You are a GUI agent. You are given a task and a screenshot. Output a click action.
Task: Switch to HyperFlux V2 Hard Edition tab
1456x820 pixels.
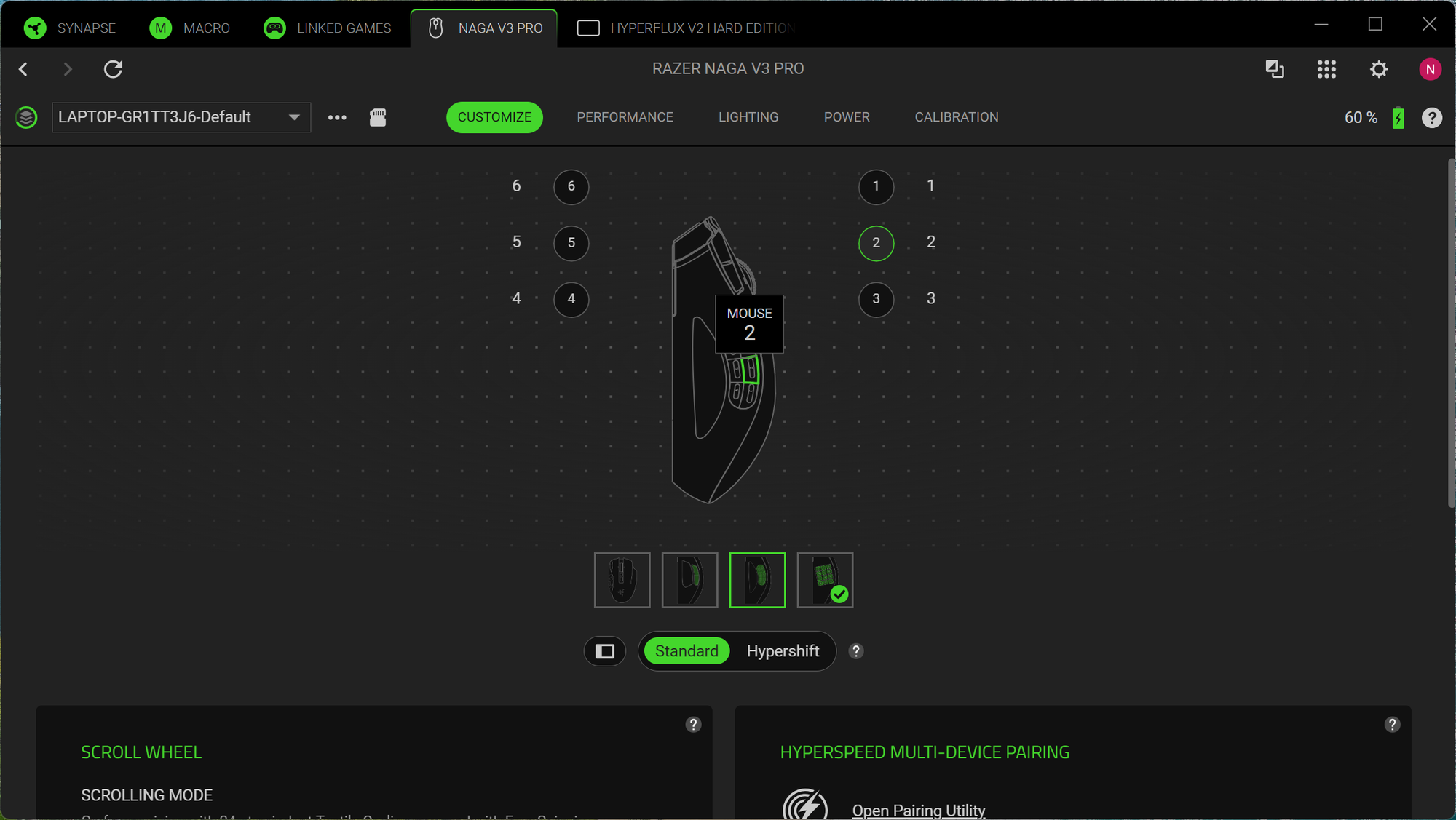click(x=684, y=28)
